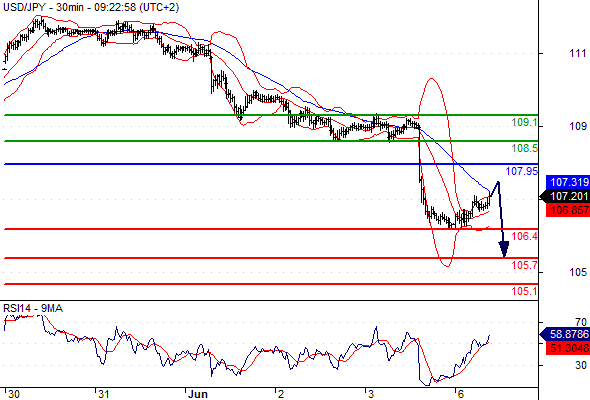Select the 109.1 resistance level label
This screenshot has height=400, width=590.
[x=525, y=122]
